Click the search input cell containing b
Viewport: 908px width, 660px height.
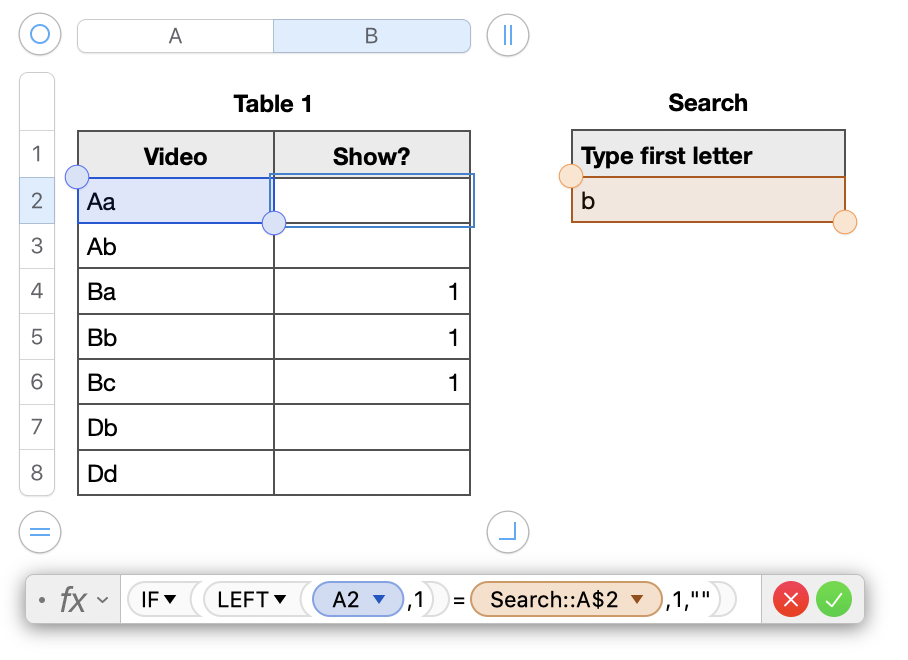[708, 201]
